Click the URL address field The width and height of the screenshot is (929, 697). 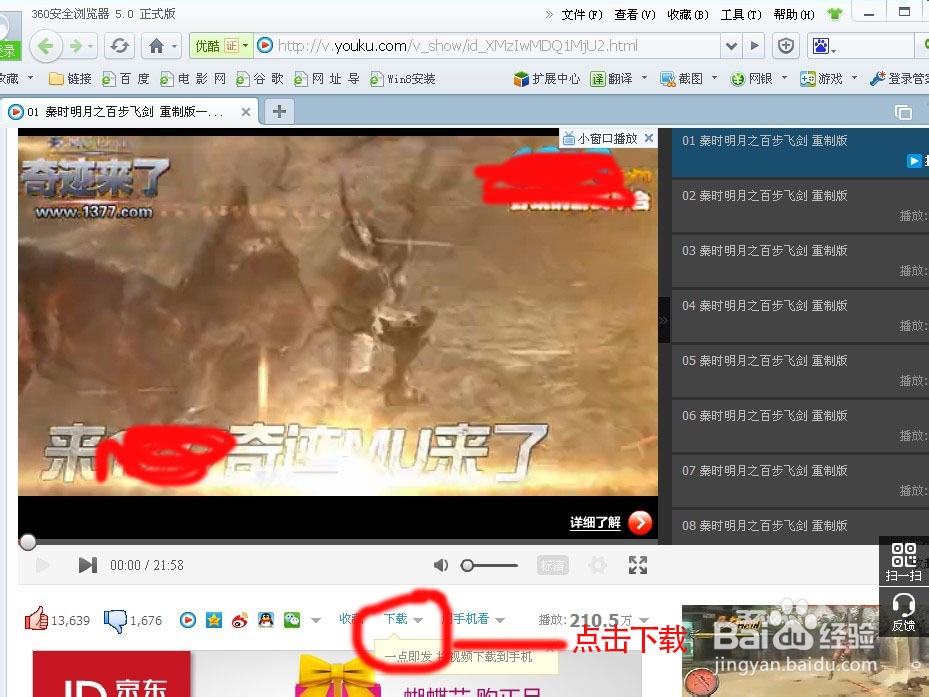(486, 46)
